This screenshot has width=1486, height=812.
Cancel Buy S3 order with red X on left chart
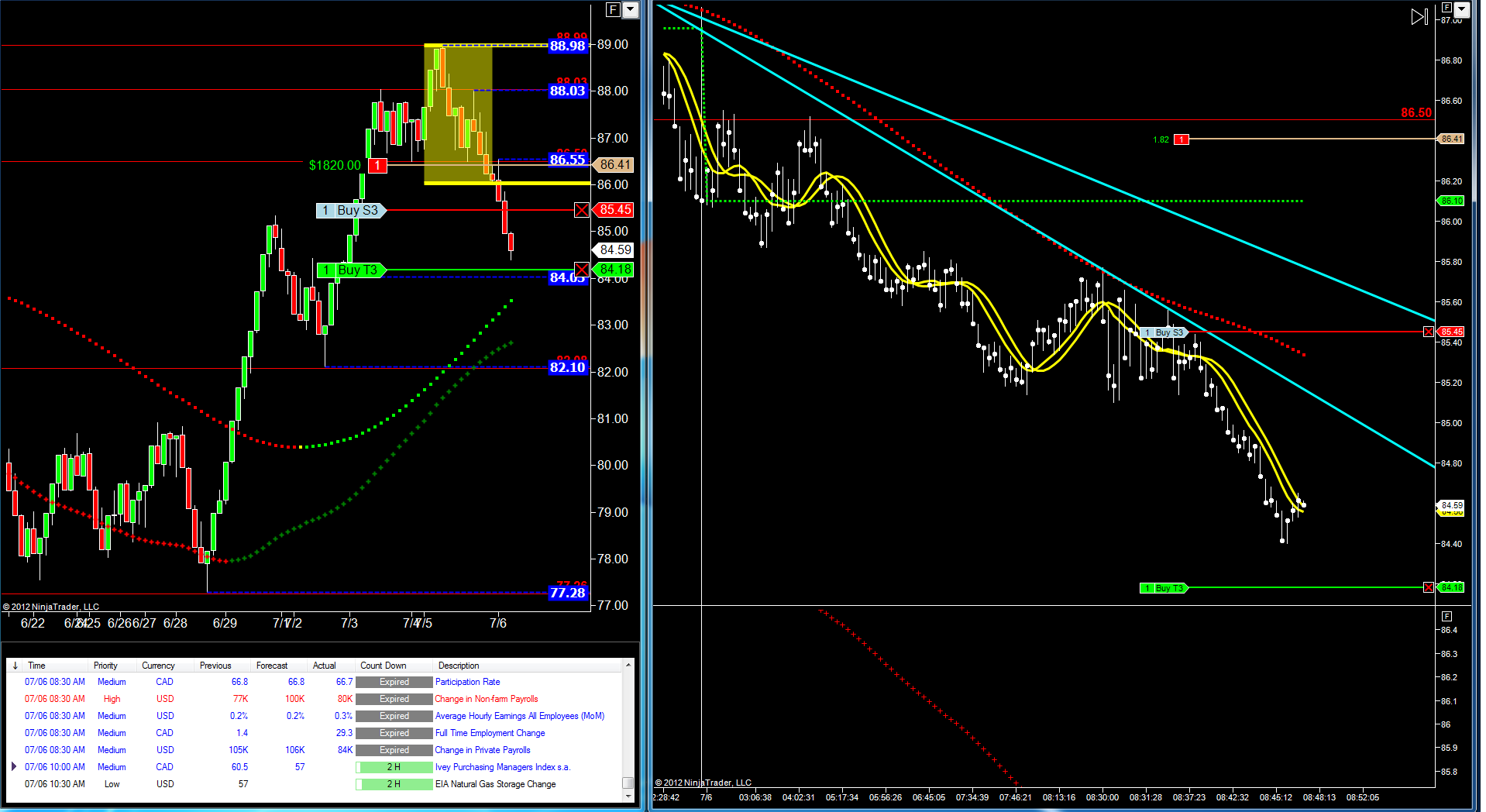click(x=582, y=210)
